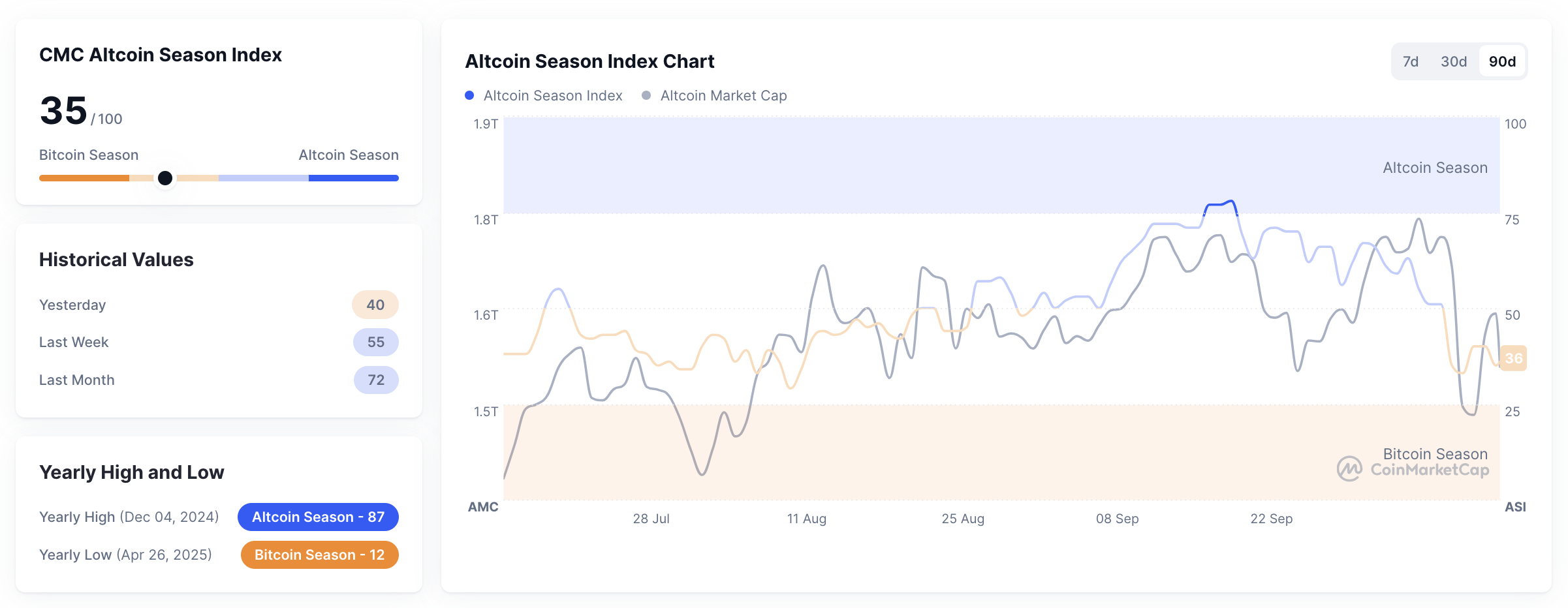The image size is (1568, 608).
Task: Click the orange 36 current value badge
Action: [1513, 358]
